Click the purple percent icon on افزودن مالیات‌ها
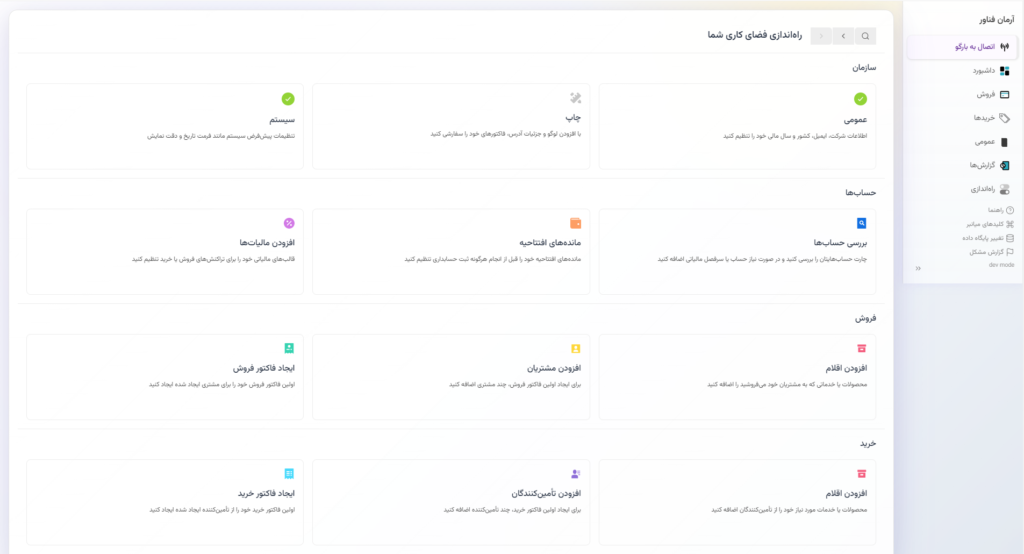 289,223
